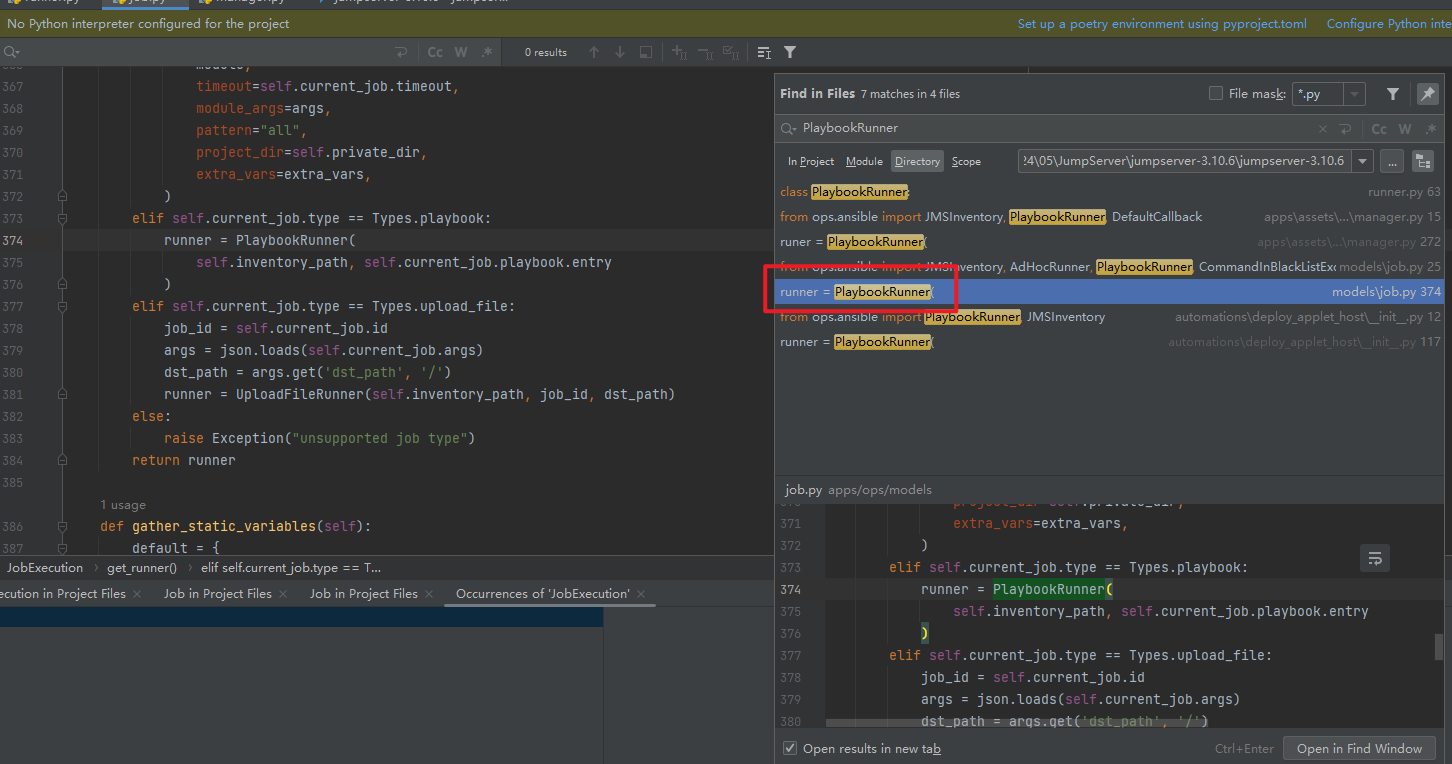Toggle recursive directory search icon
Image resolution: width=1452 pixels, height=764 pixels.
(x=1422, y=161)
